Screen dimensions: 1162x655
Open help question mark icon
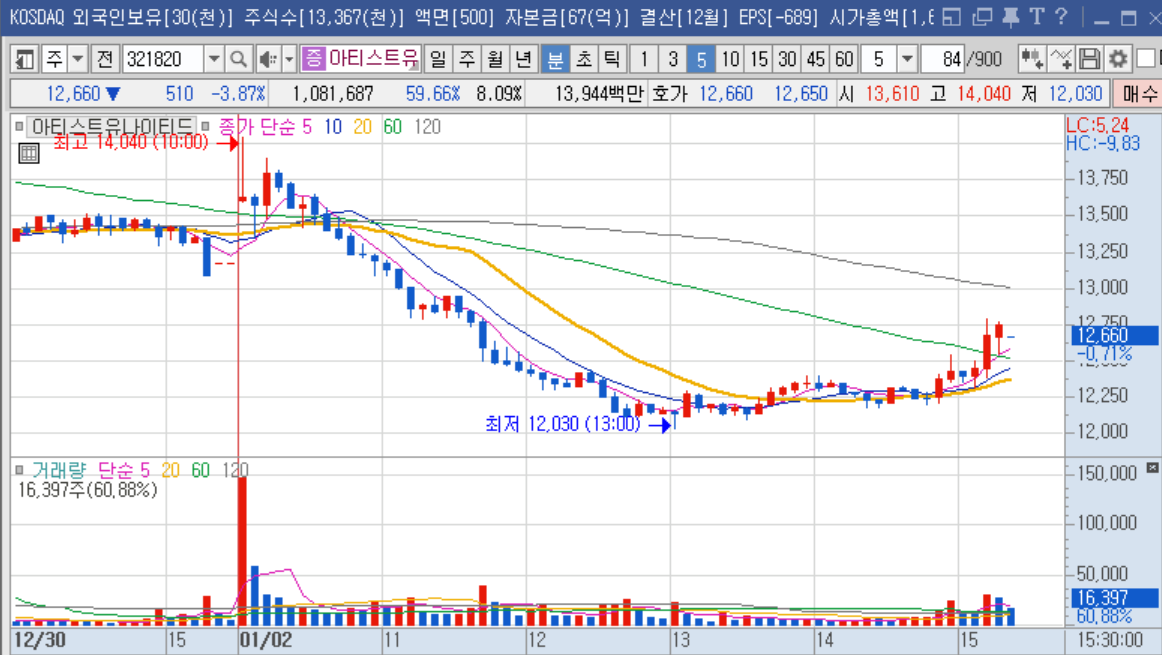coord(1061,17)
